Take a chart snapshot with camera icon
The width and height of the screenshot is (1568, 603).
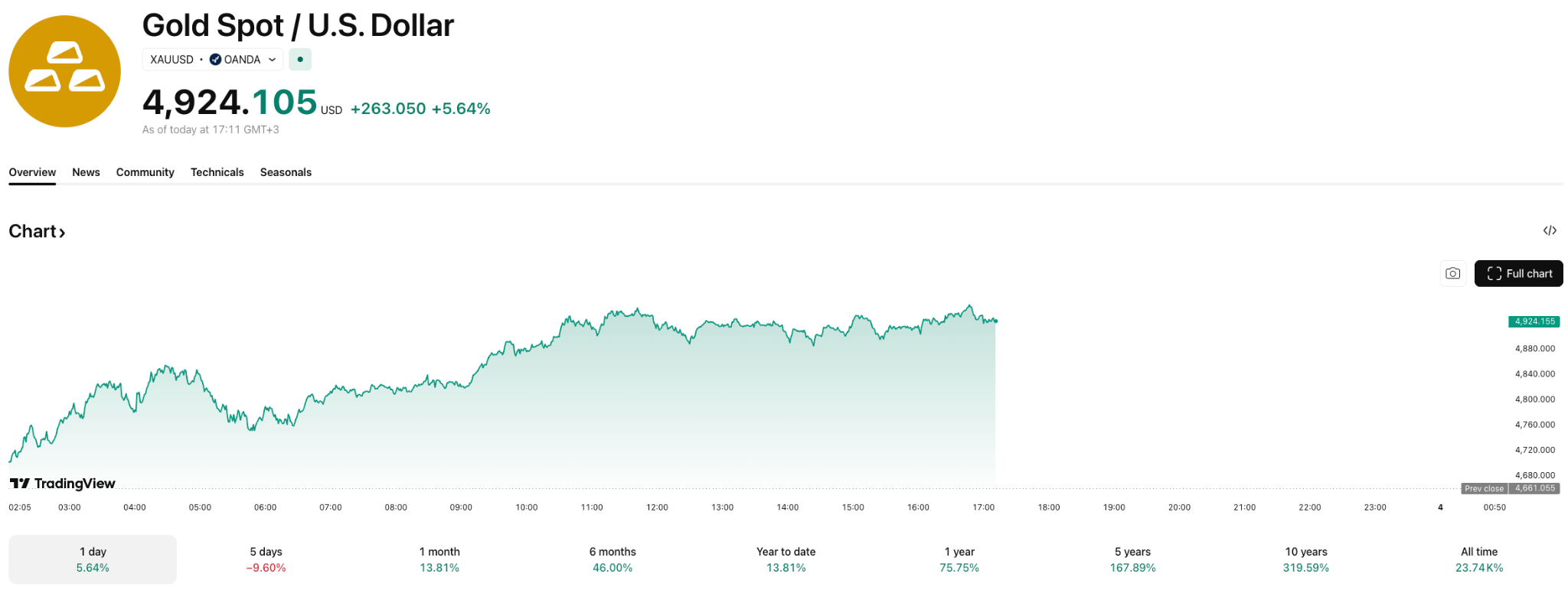1452,273
